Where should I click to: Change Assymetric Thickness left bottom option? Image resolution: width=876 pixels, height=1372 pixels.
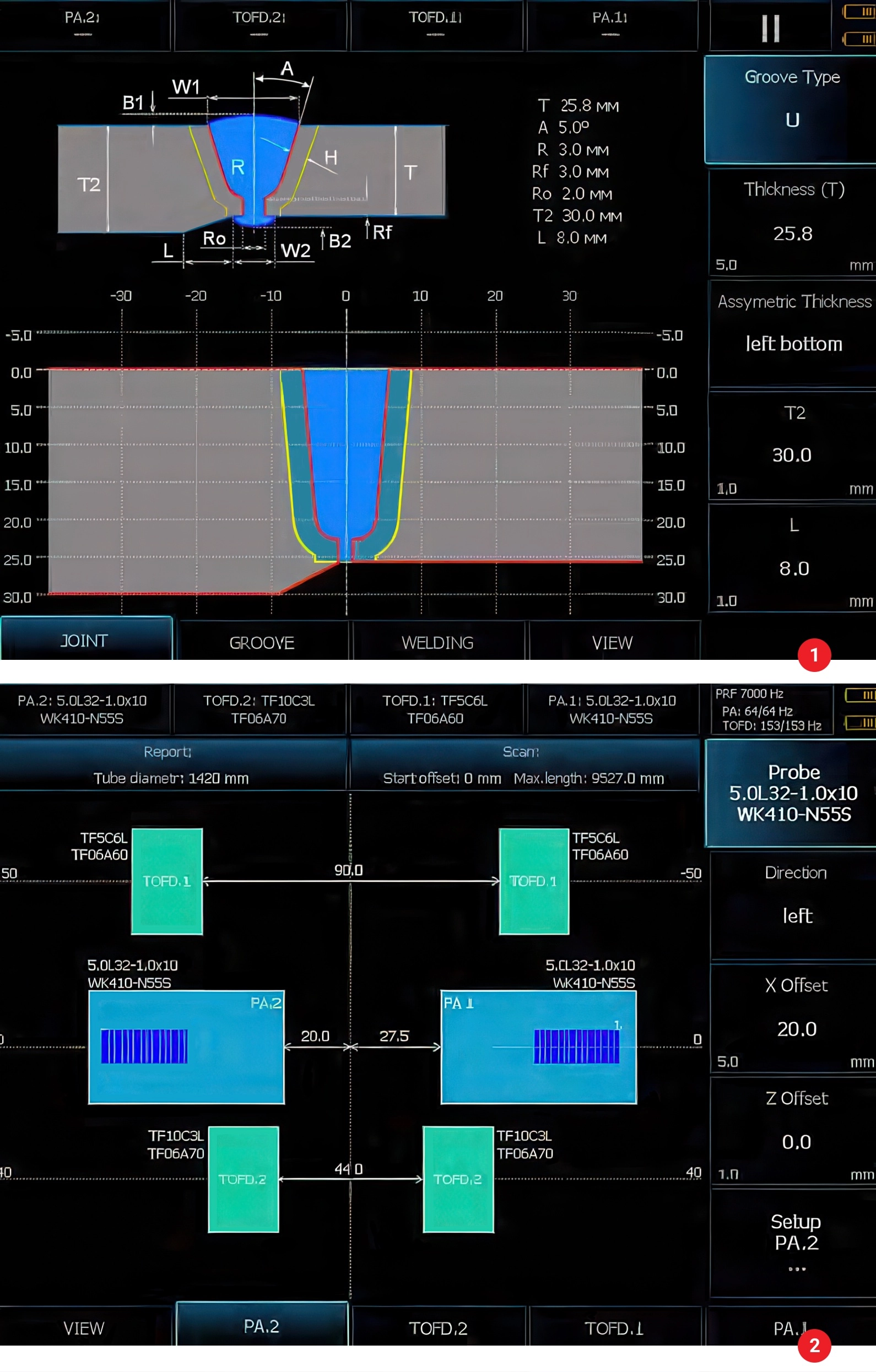point(793,332)
